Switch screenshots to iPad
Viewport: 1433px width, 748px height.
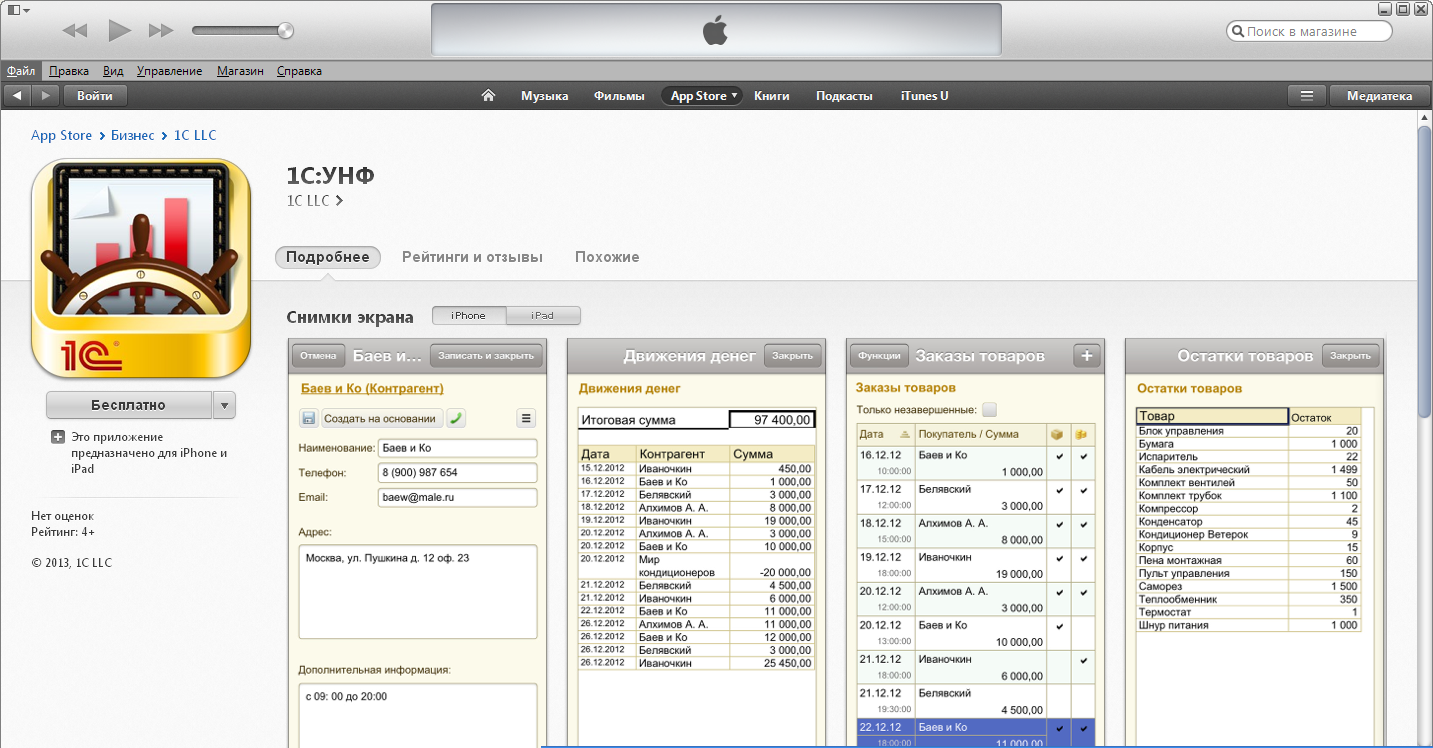(543, 315)
